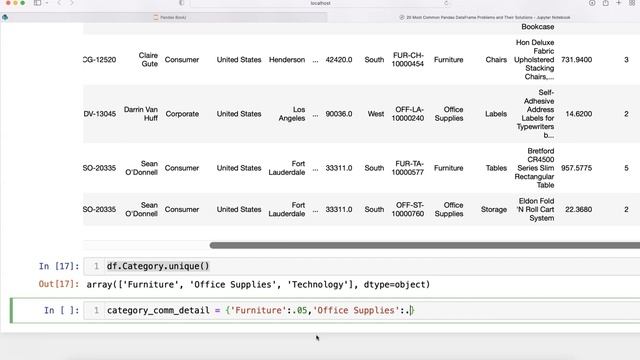Viewport: 640px width, 360px height.
Task: Open the sidebar options dropdown chevron
Action: 47,3
